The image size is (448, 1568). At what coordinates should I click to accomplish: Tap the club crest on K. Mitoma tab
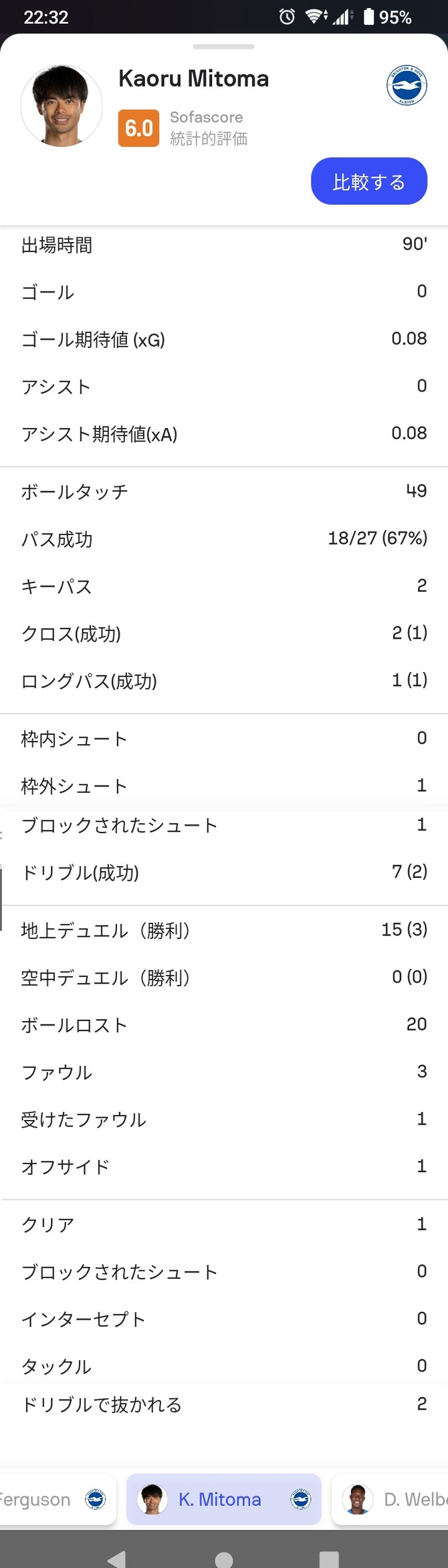click(x=301, y=1499)
